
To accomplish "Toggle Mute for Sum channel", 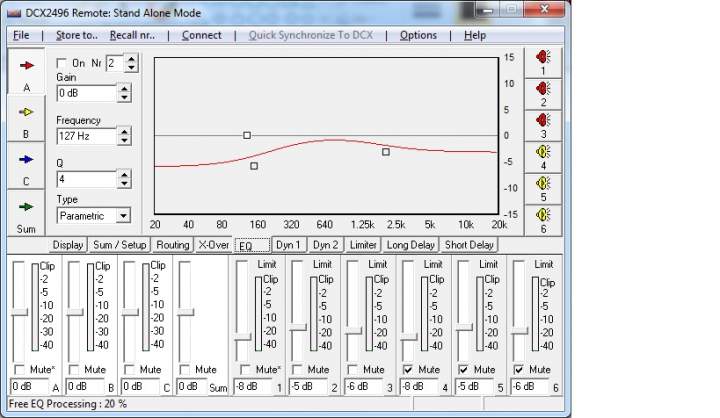I will click(184, 369).
